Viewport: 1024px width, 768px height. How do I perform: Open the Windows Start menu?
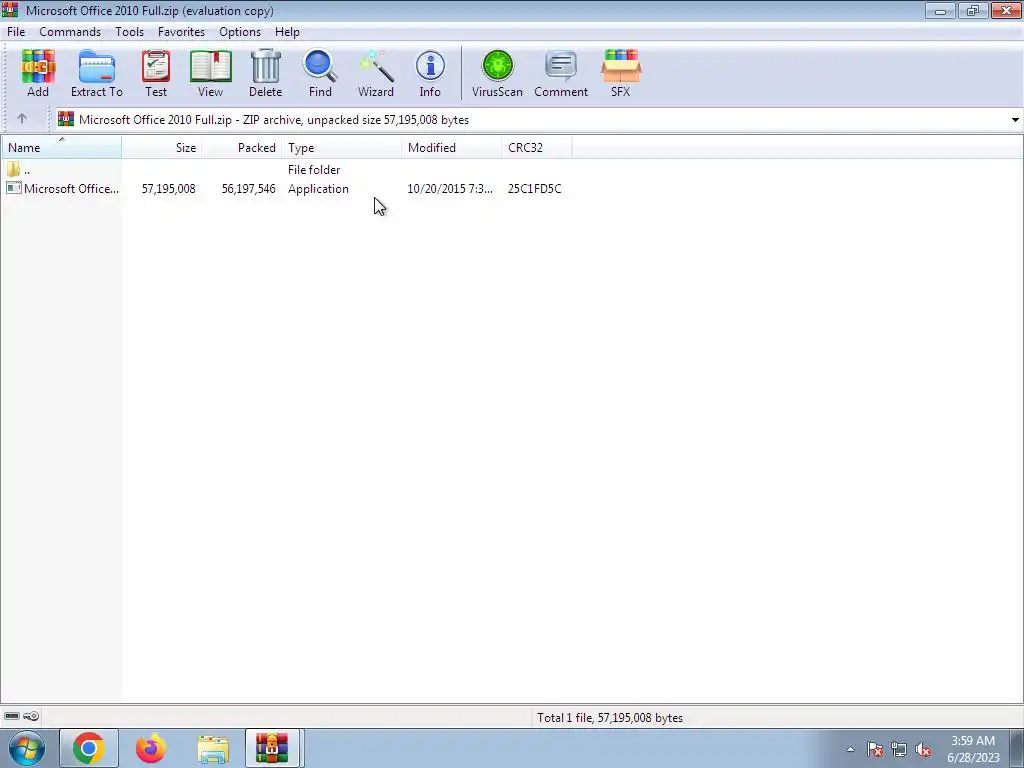[x=26, y=749]
